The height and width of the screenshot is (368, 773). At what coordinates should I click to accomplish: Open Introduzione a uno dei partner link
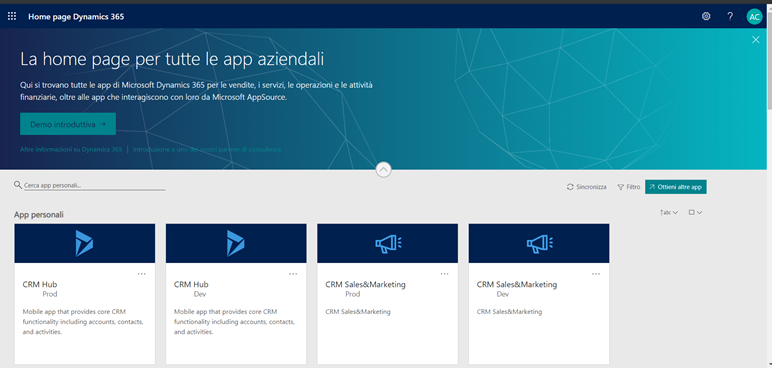207,149
